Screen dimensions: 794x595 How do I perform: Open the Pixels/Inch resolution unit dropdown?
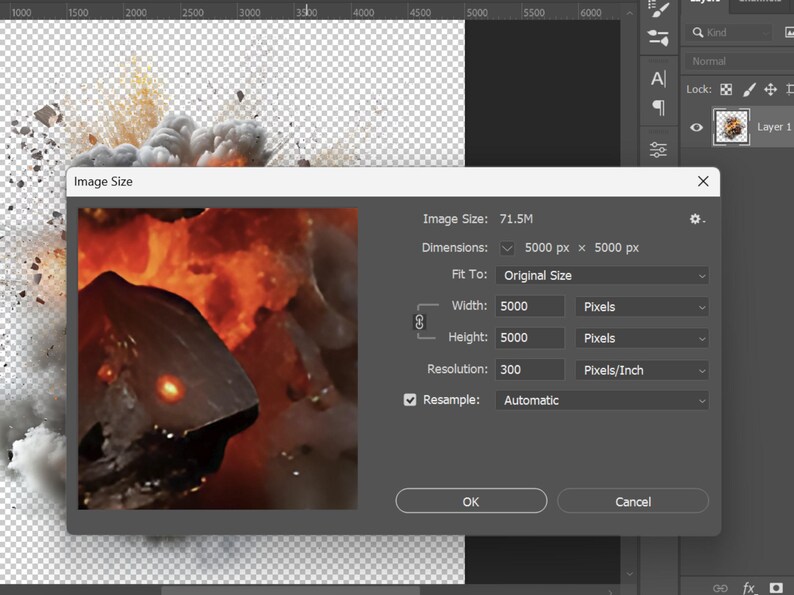(x=642, y=370)
